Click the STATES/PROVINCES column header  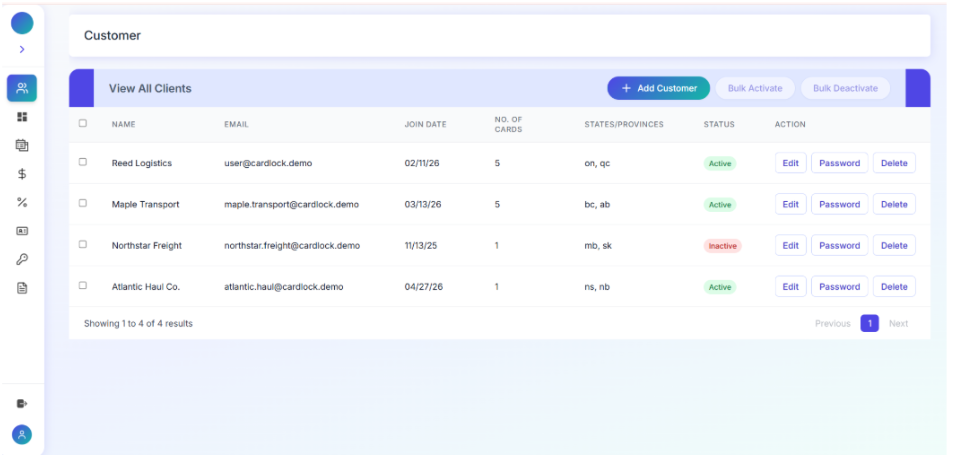point(624,124)
